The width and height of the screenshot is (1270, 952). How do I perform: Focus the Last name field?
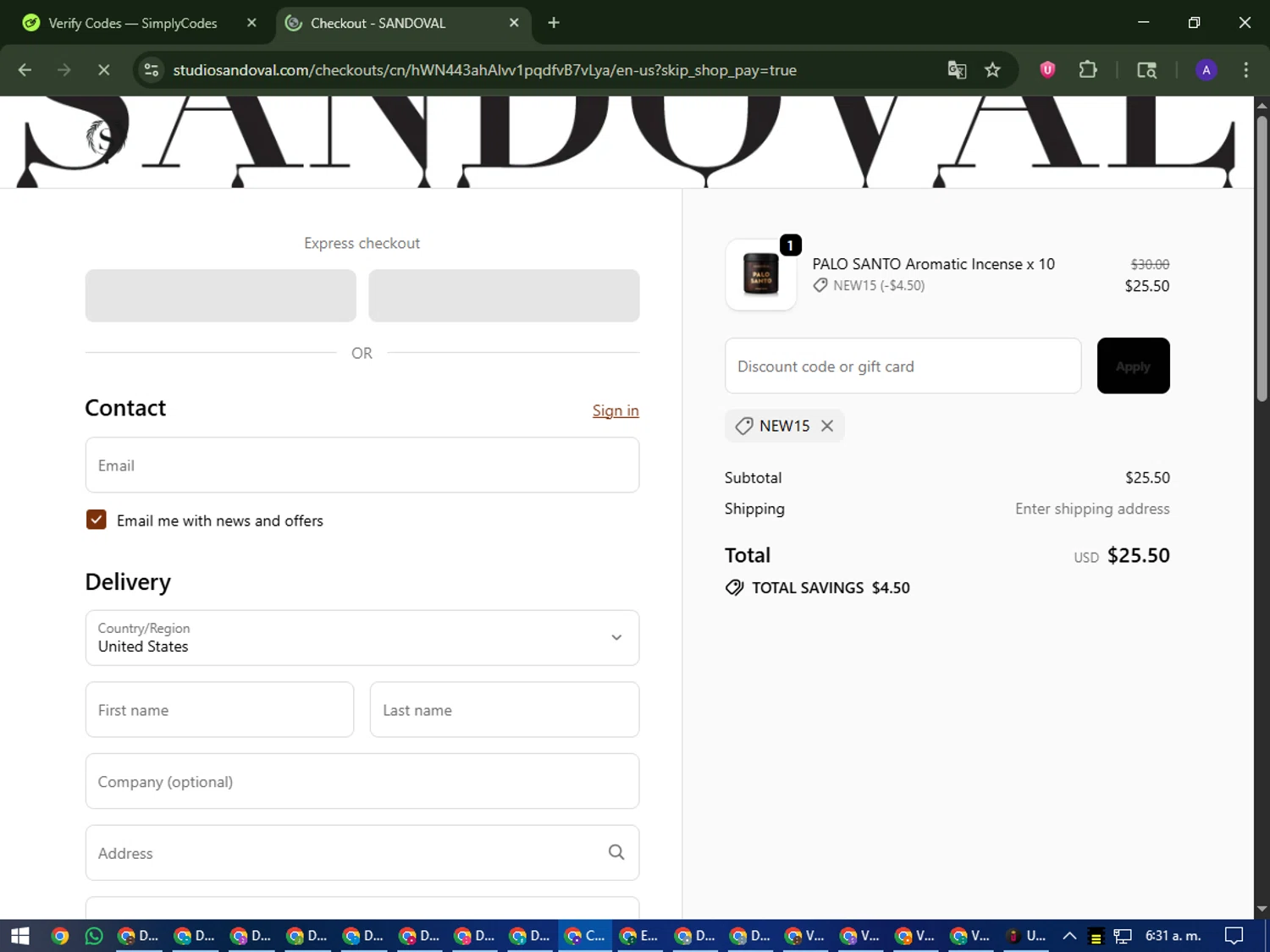pyautogui.click(x=505, y=710)
